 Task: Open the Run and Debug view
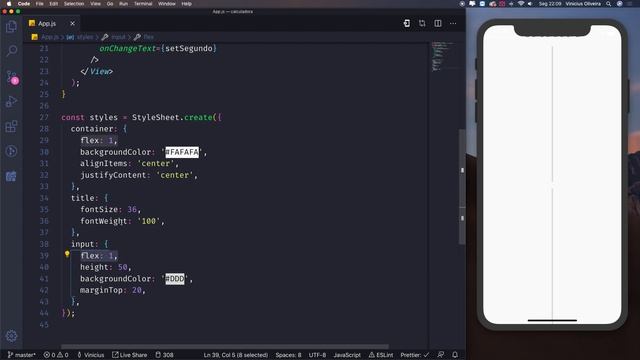tap(11, 101)
